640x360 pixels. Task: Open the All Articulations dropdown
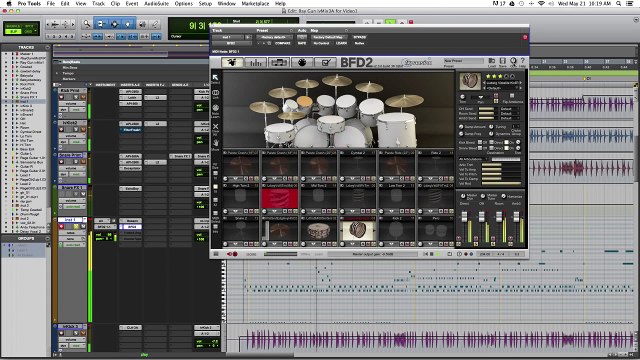pyautogui.click(x=473, y=159)
